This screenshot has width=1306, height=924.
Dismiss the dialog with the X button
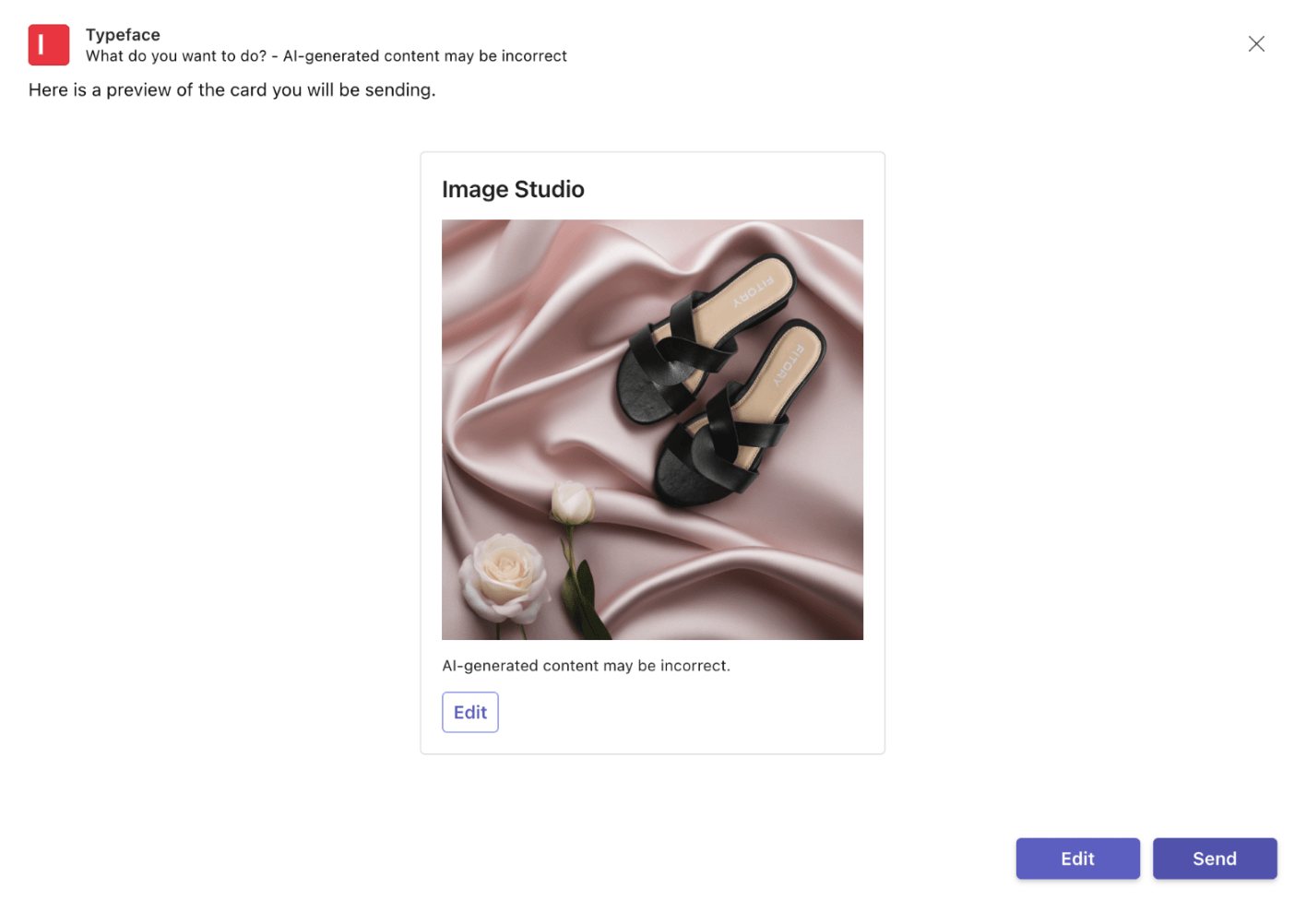tap(1256, 43)
